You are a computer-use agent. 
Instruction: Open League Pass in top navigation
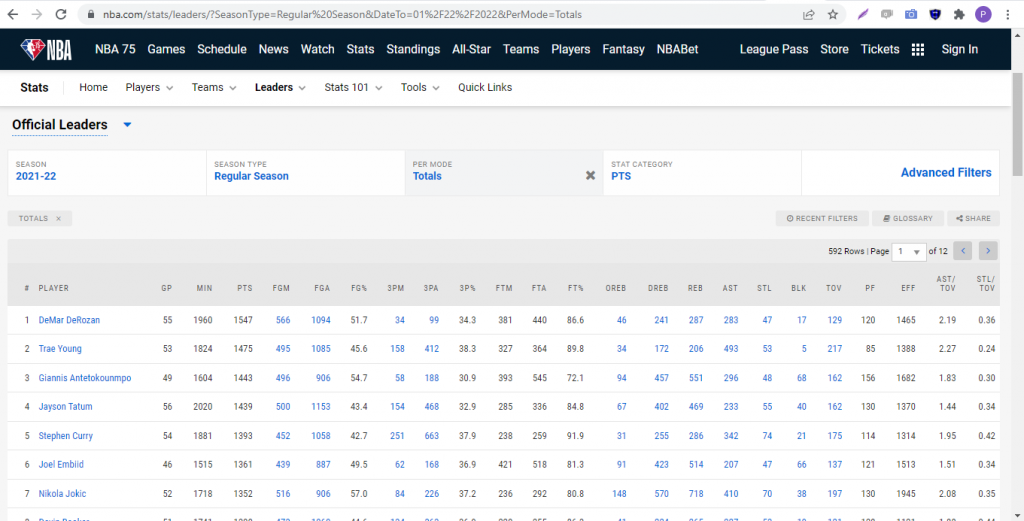(774, 50)
